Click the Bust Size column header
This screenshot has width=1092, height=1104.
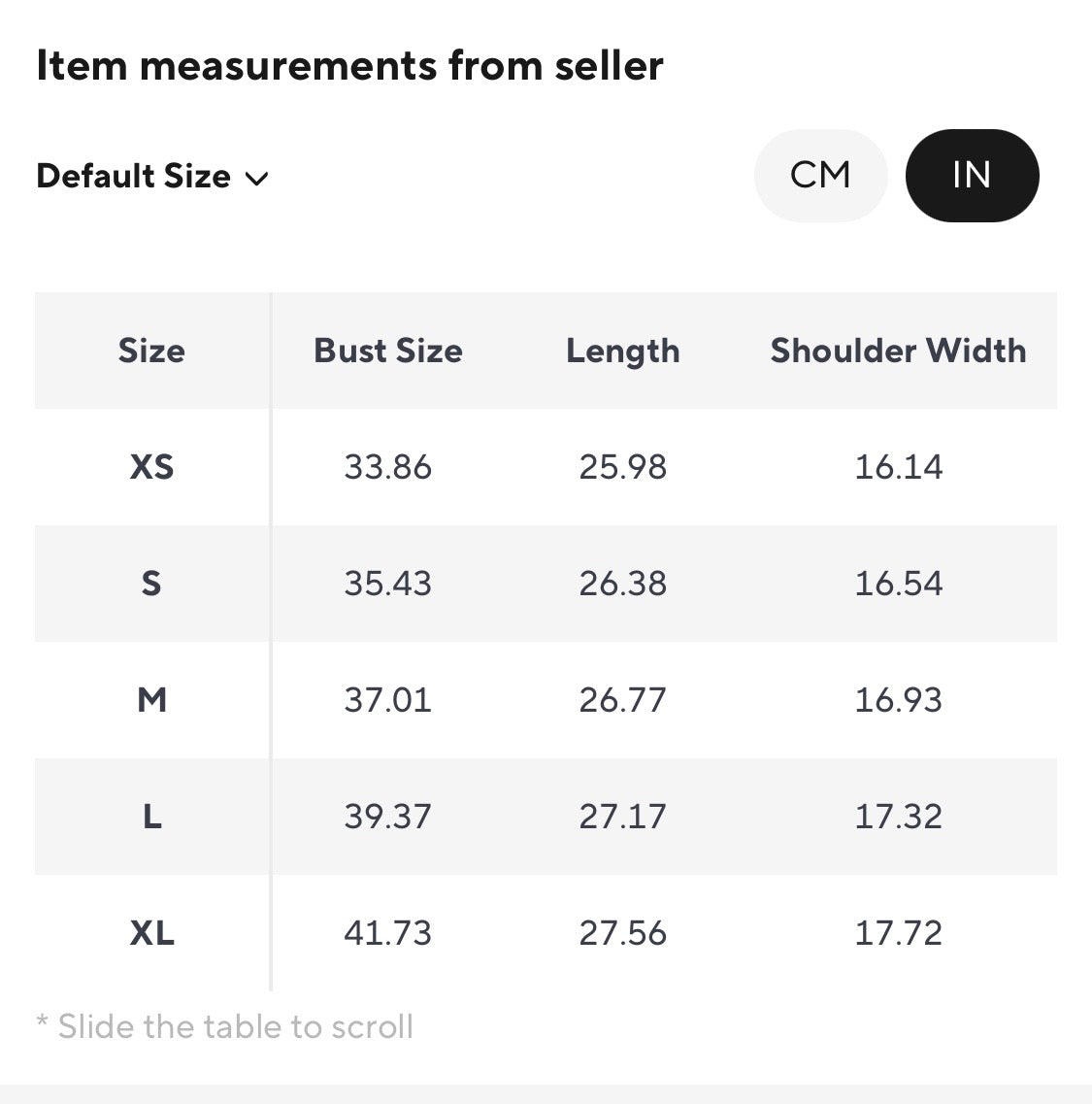pyautogui.click(x=388, y=351)
